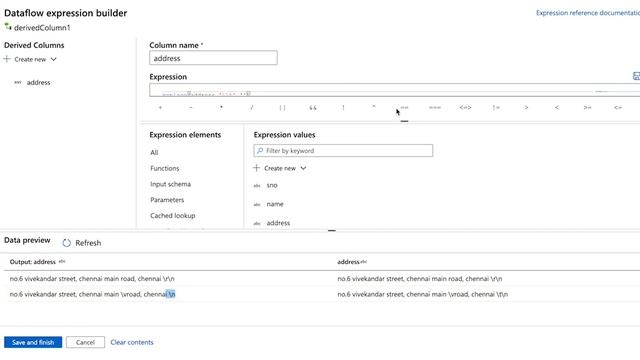Viewport: 640px width, 360px height.
Task: Insert the name column into the expression
Action: [x=275, y=204]
